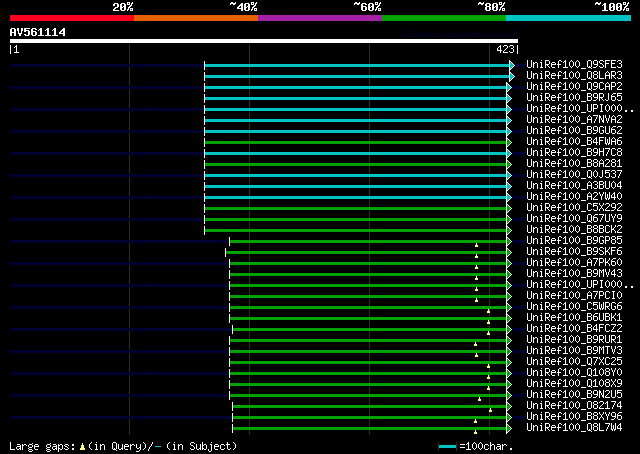Viewport: 640px width, 454px height.
Task: Click the cyan 100char scale bar sample
Action: pyautogui.click(x=447, y=447)
